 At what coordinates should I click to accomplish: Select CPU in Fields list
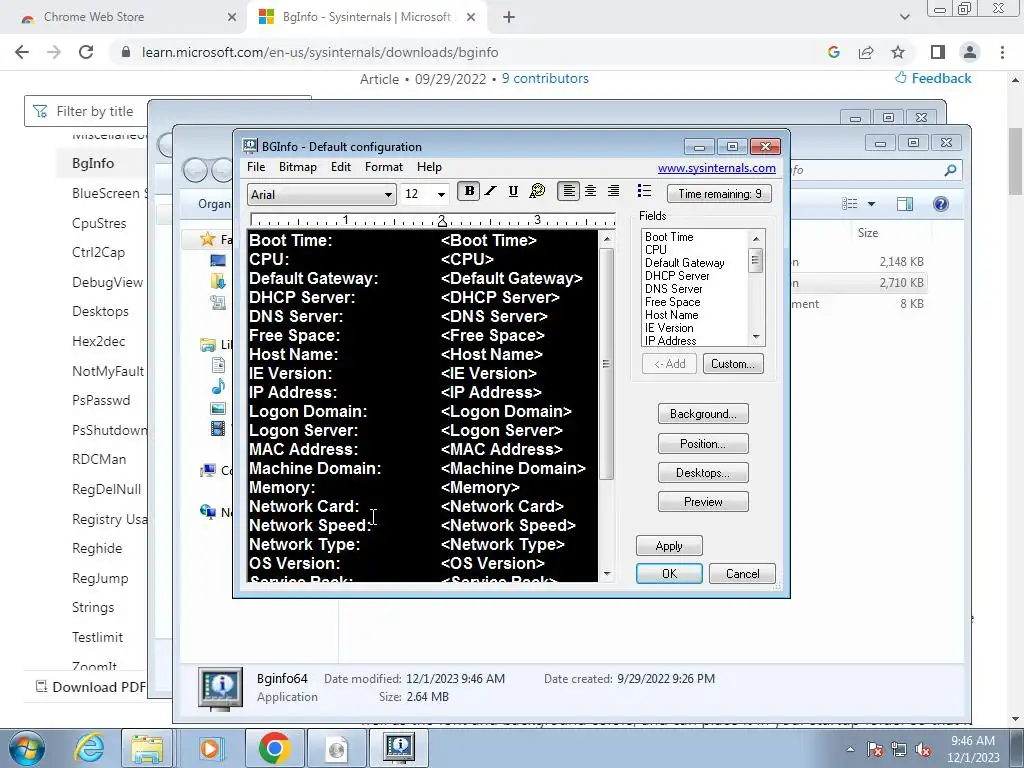coord(656,250)
